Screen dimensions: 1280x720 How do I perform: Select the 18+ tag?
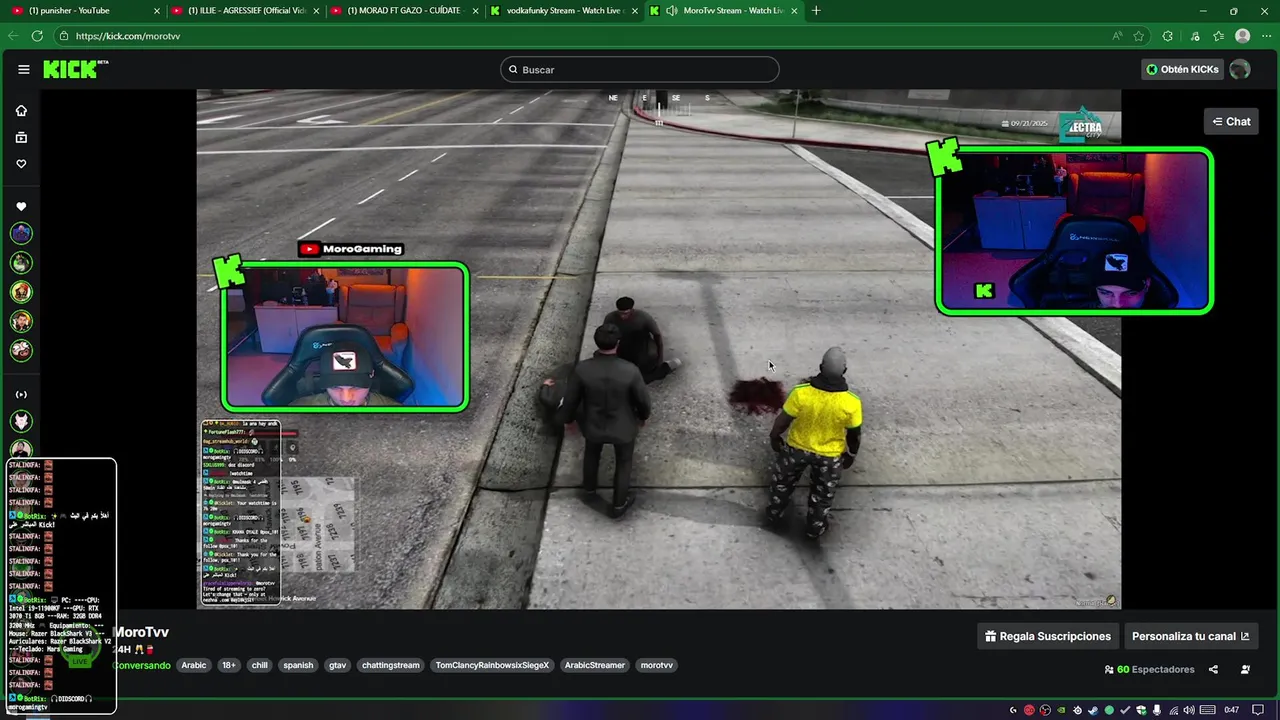(x=229, y=665)
